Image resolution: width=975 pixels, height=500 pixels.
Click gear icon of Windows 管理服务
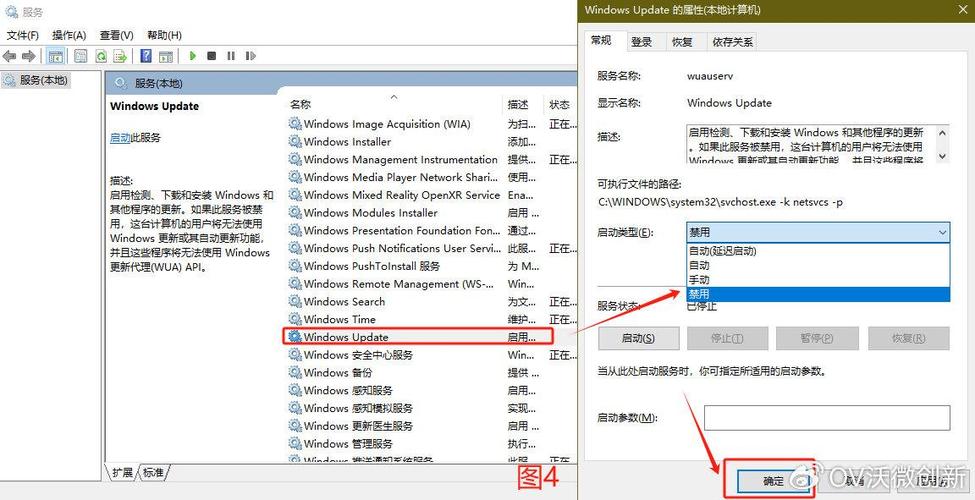click(x=295, y=444)
